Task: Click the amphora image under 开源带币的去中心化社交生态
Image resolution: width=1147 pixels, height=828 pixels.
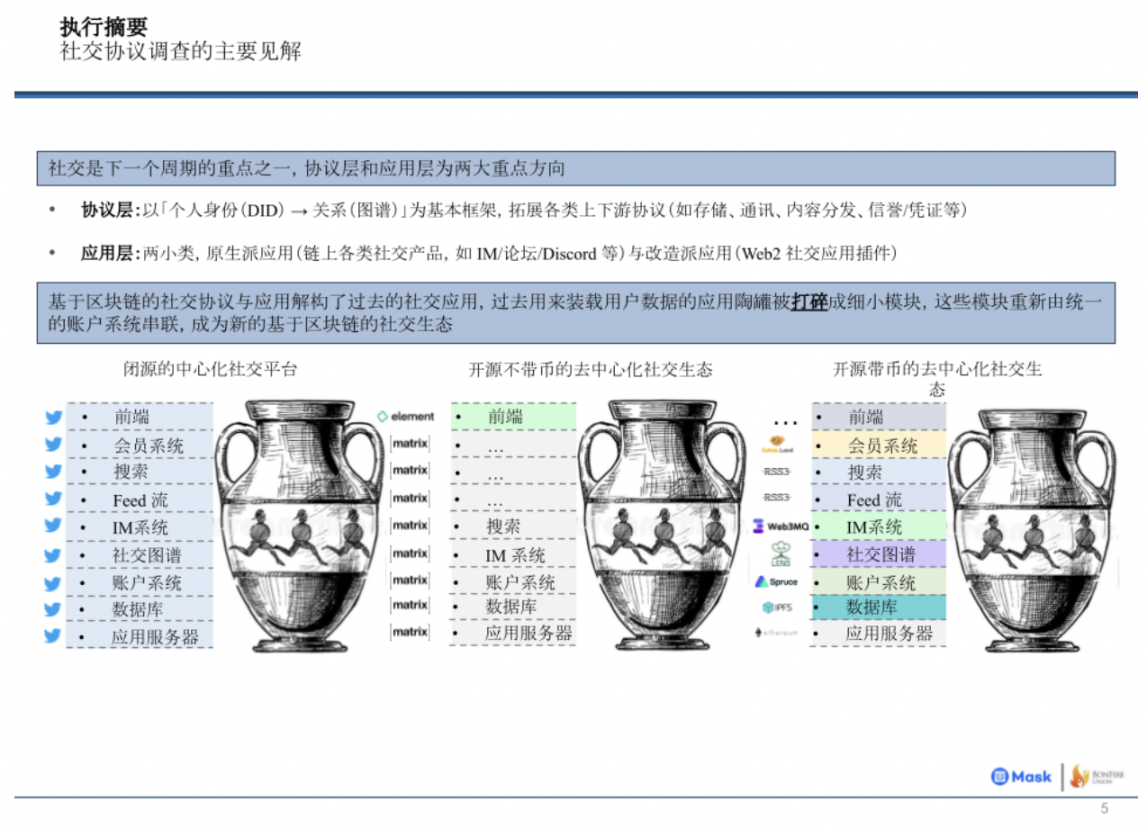Action: tap(1032, 530)
